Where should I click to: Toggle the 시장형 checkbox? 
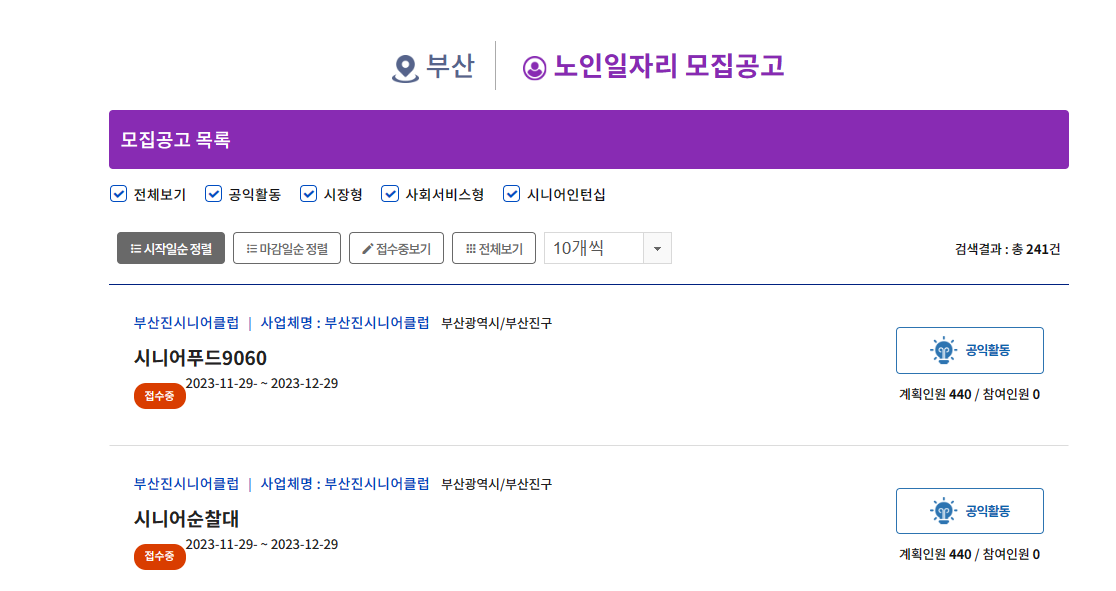pos(307,194)
